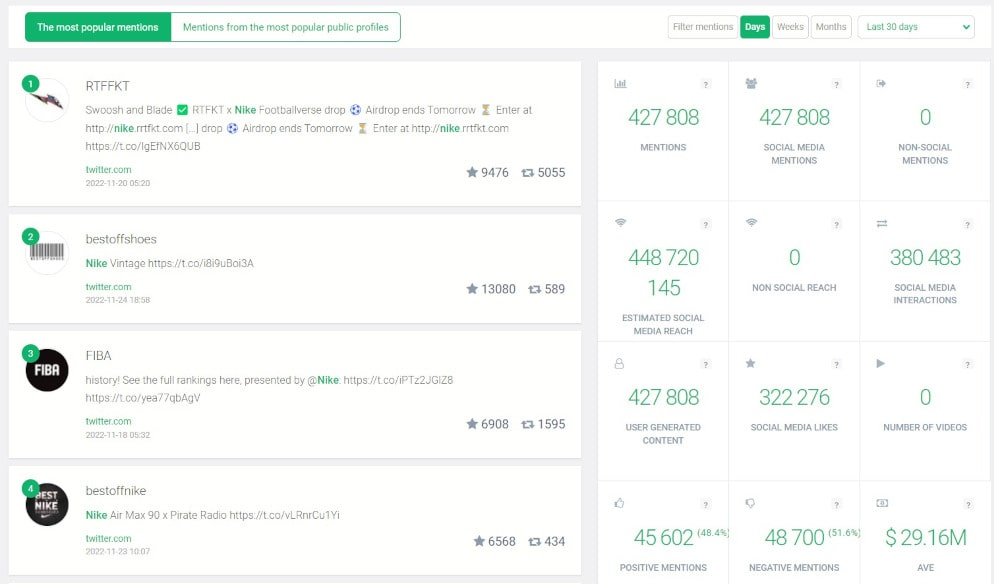Select the Weeks grouping button

coord(790,27)
